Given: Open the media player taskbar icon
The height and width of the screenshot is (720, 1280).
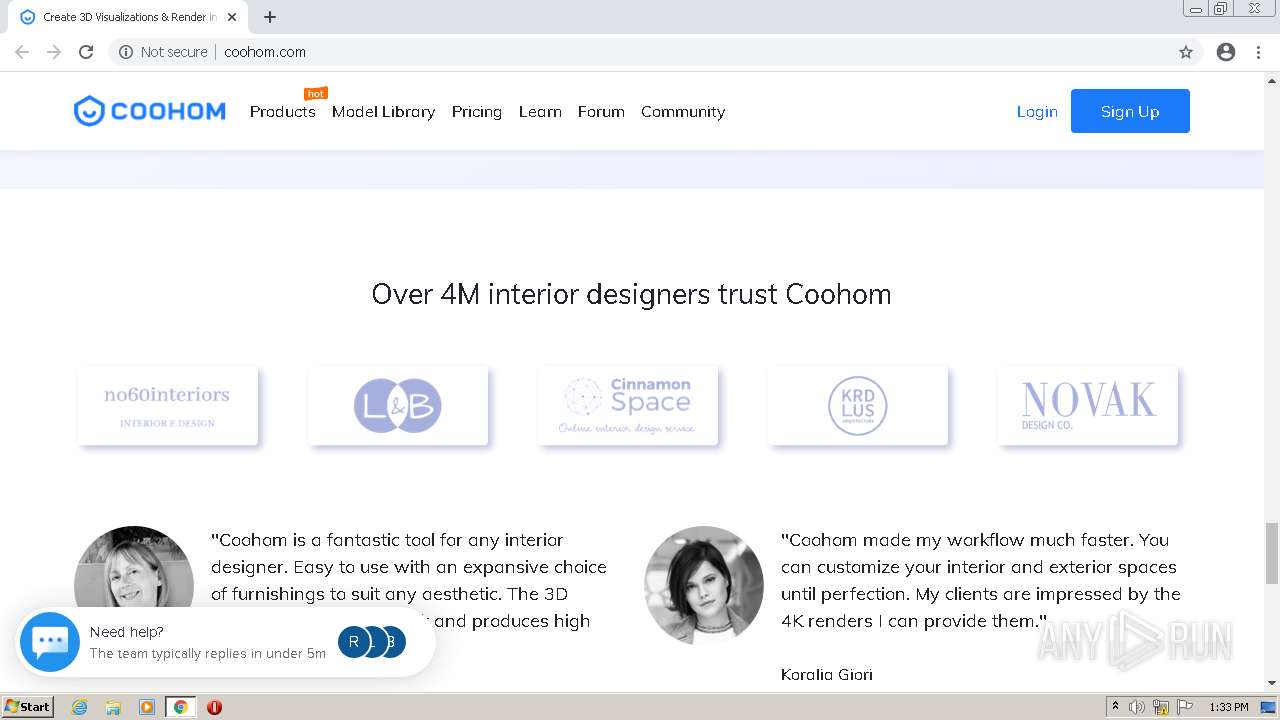Looking at the screenshot, I should coord(146,707).
